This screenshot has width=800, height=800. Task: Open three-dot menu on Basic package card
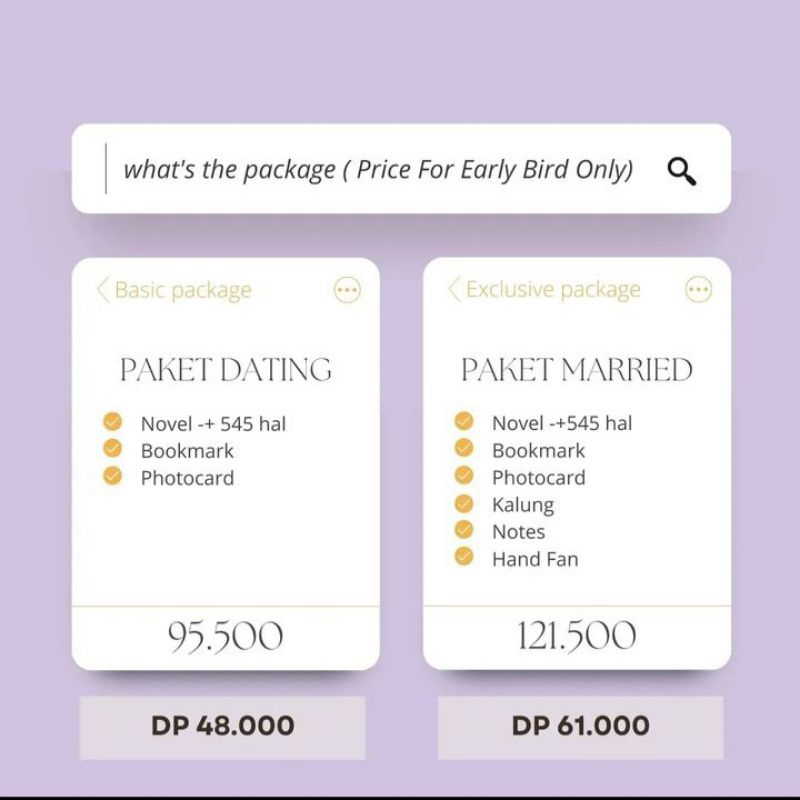(347, 291)
